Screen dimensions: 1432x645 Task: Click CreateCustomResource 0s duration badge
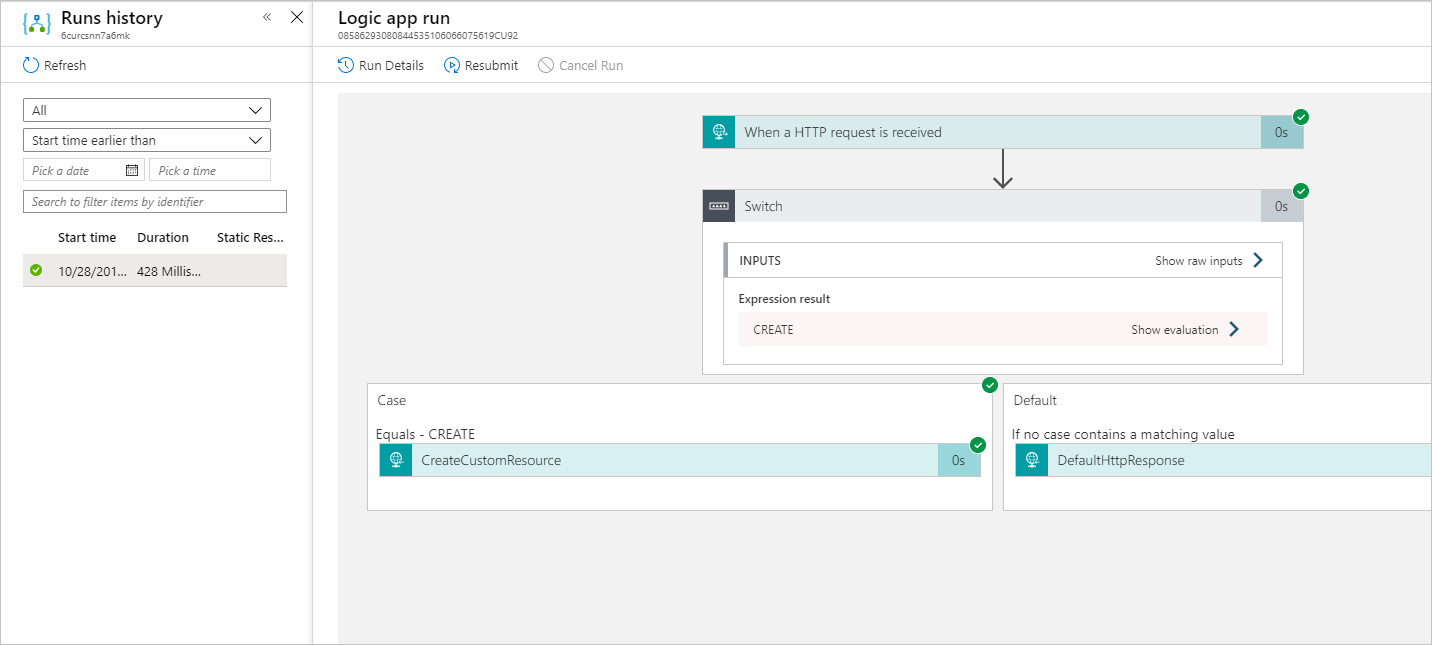pos(959,460)
